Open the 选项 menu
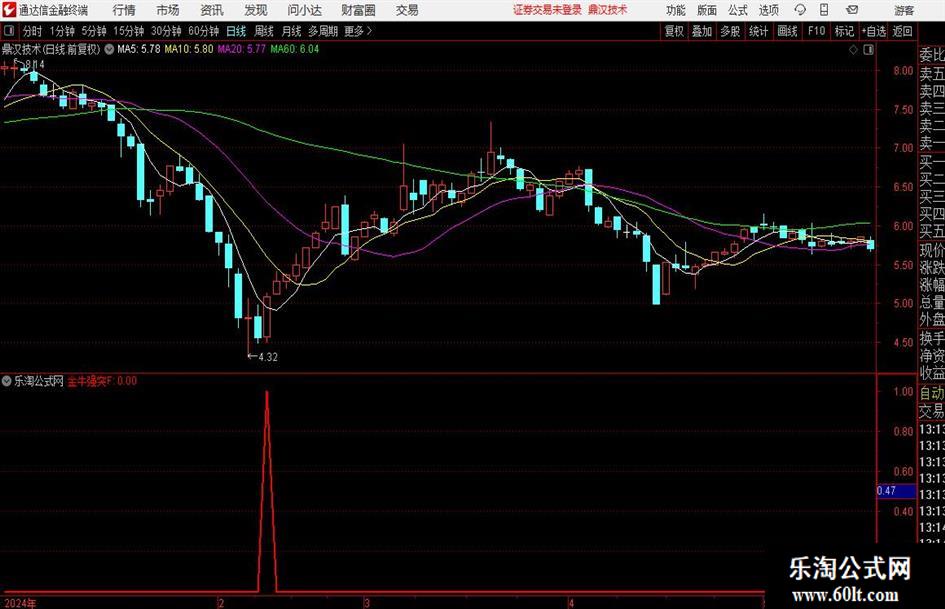 (768, 10)
